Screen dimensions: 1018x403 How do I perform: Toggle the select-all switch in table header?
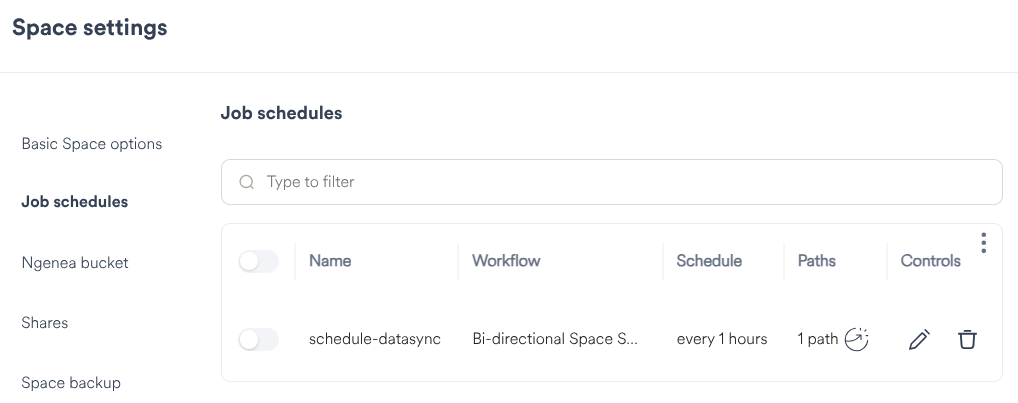pos(258,262)
